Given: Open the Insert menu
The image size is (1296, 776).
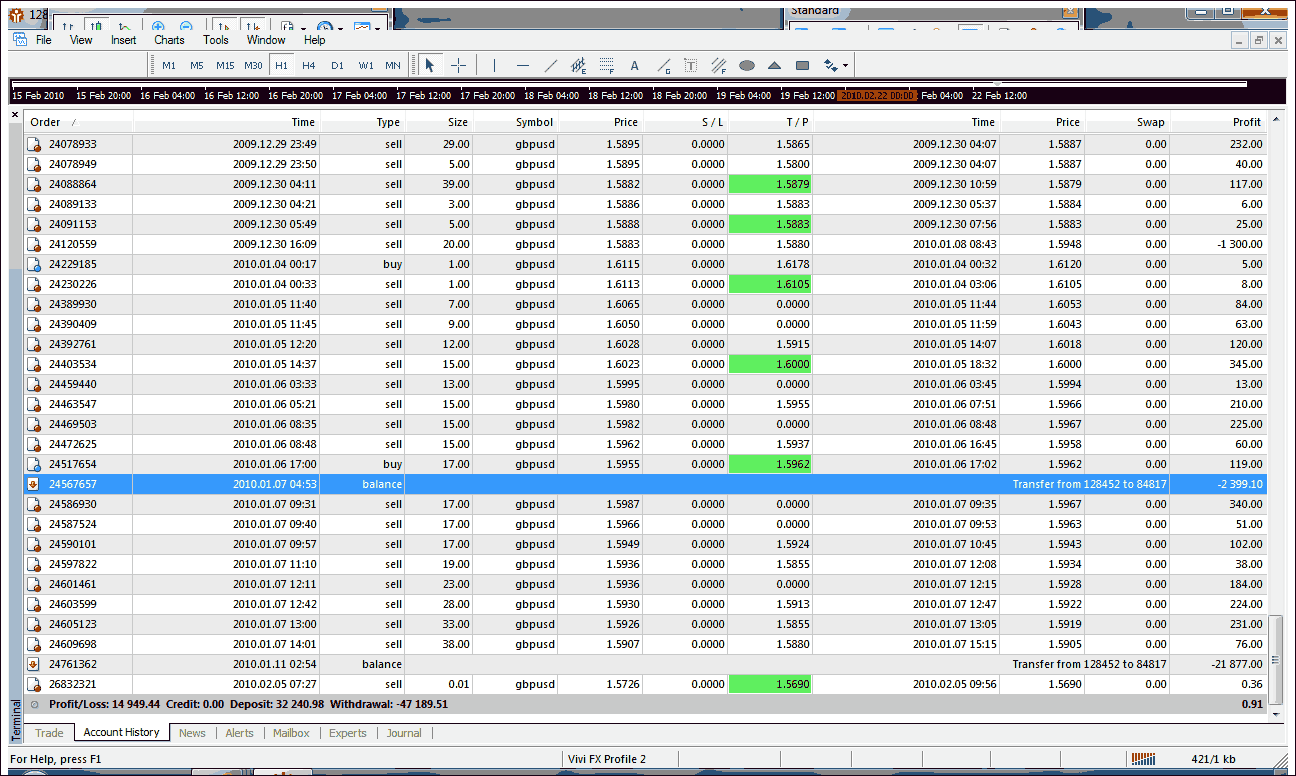Looking at the screenshot, I should click(124, 40).
